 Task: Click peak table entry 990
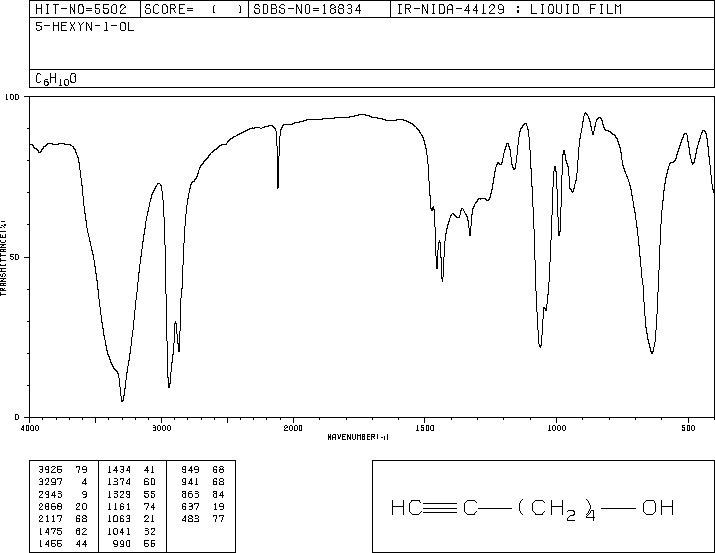[122, 544]
